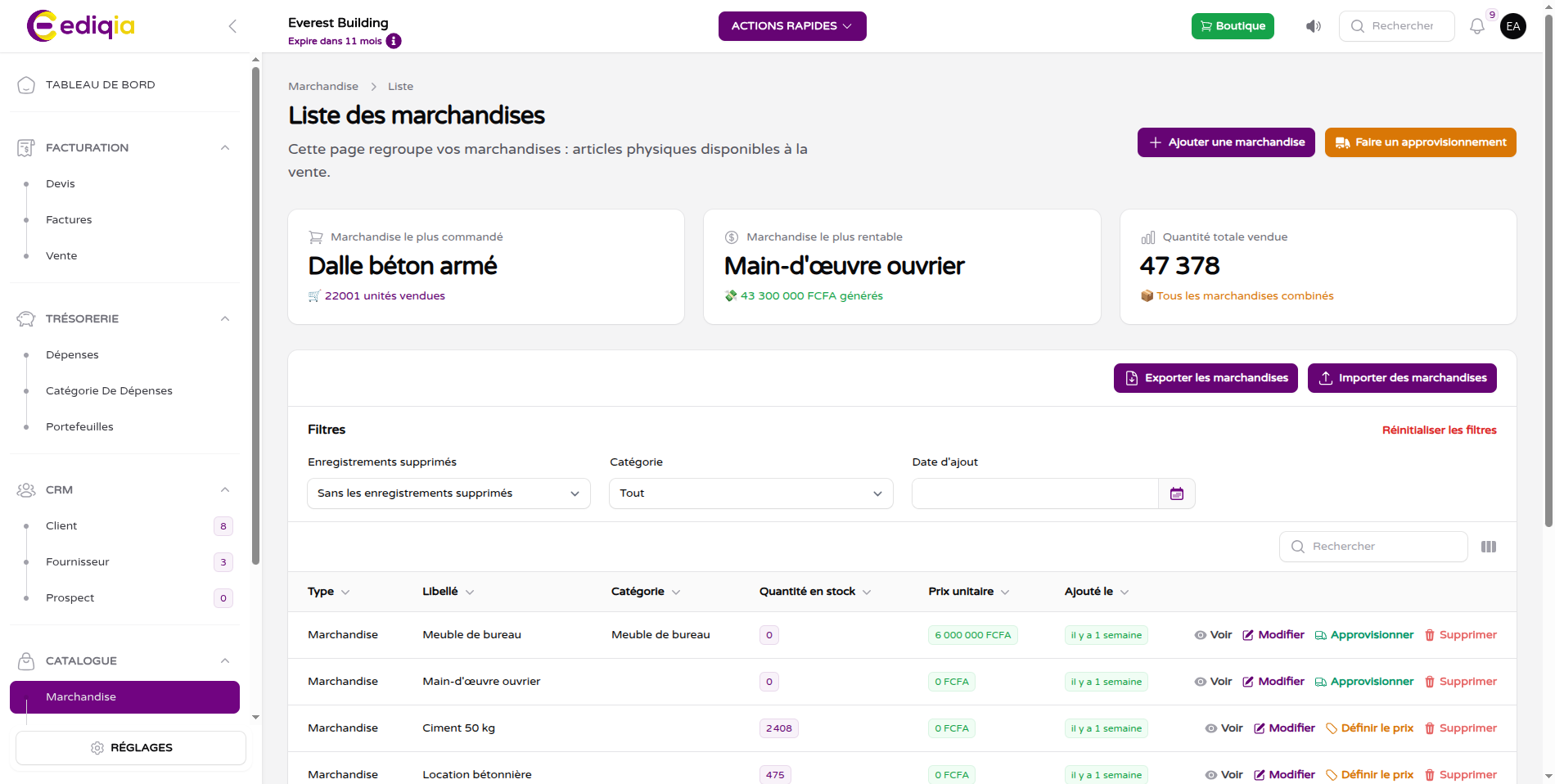1555x784 pixels.
Task: Set the price for Ciment 50 kg
Action: click(1369, 728)
